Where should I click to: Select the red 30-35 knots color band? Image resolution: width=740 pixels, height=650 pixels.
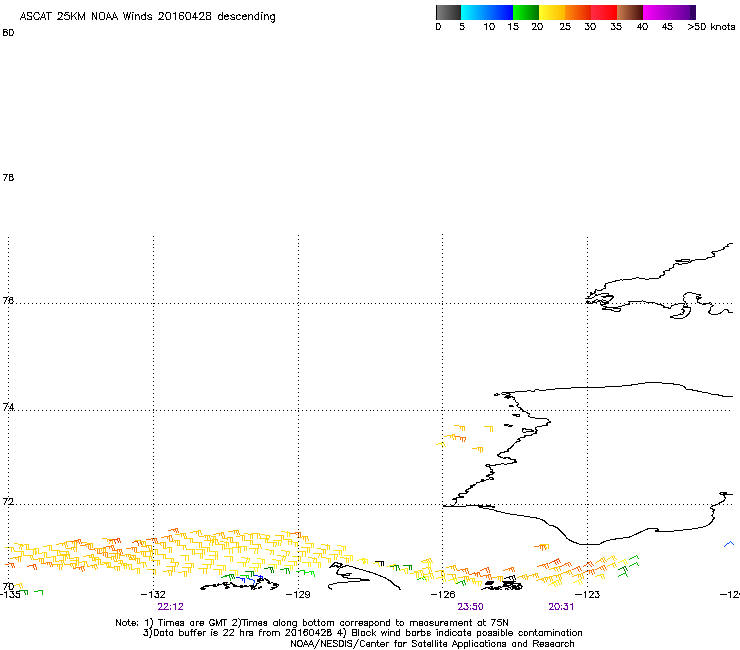(x=604, y=12)
